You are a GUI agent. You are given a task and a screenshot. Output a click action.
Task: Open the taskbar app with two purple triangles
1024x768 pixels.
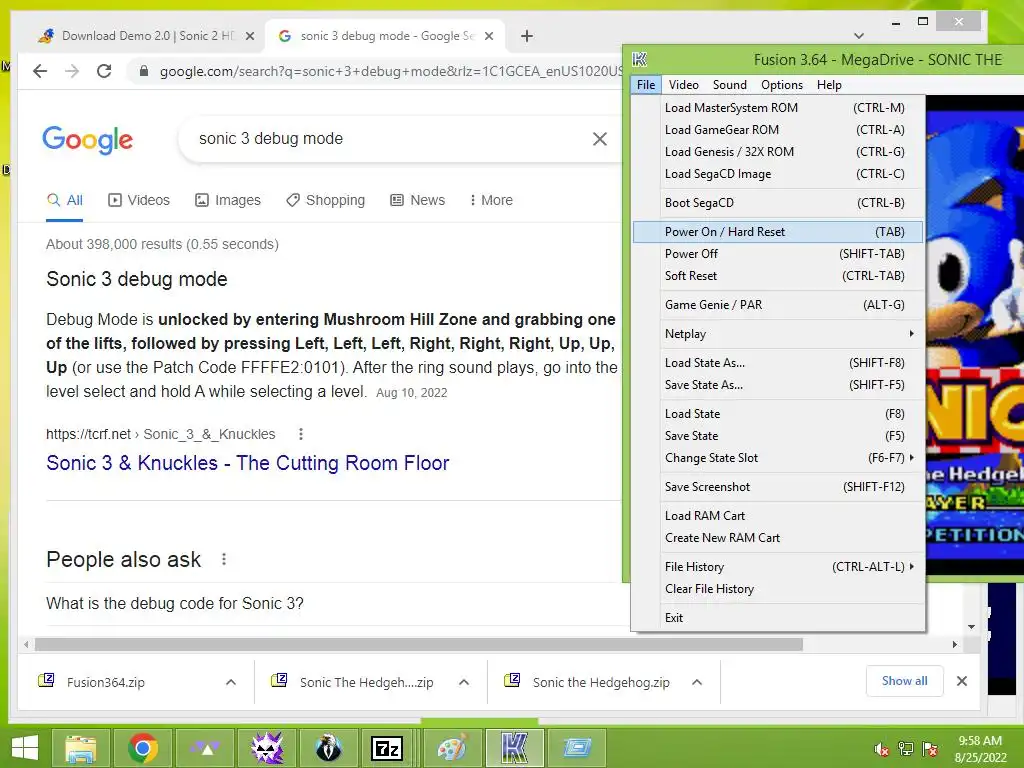coord(204,748)
